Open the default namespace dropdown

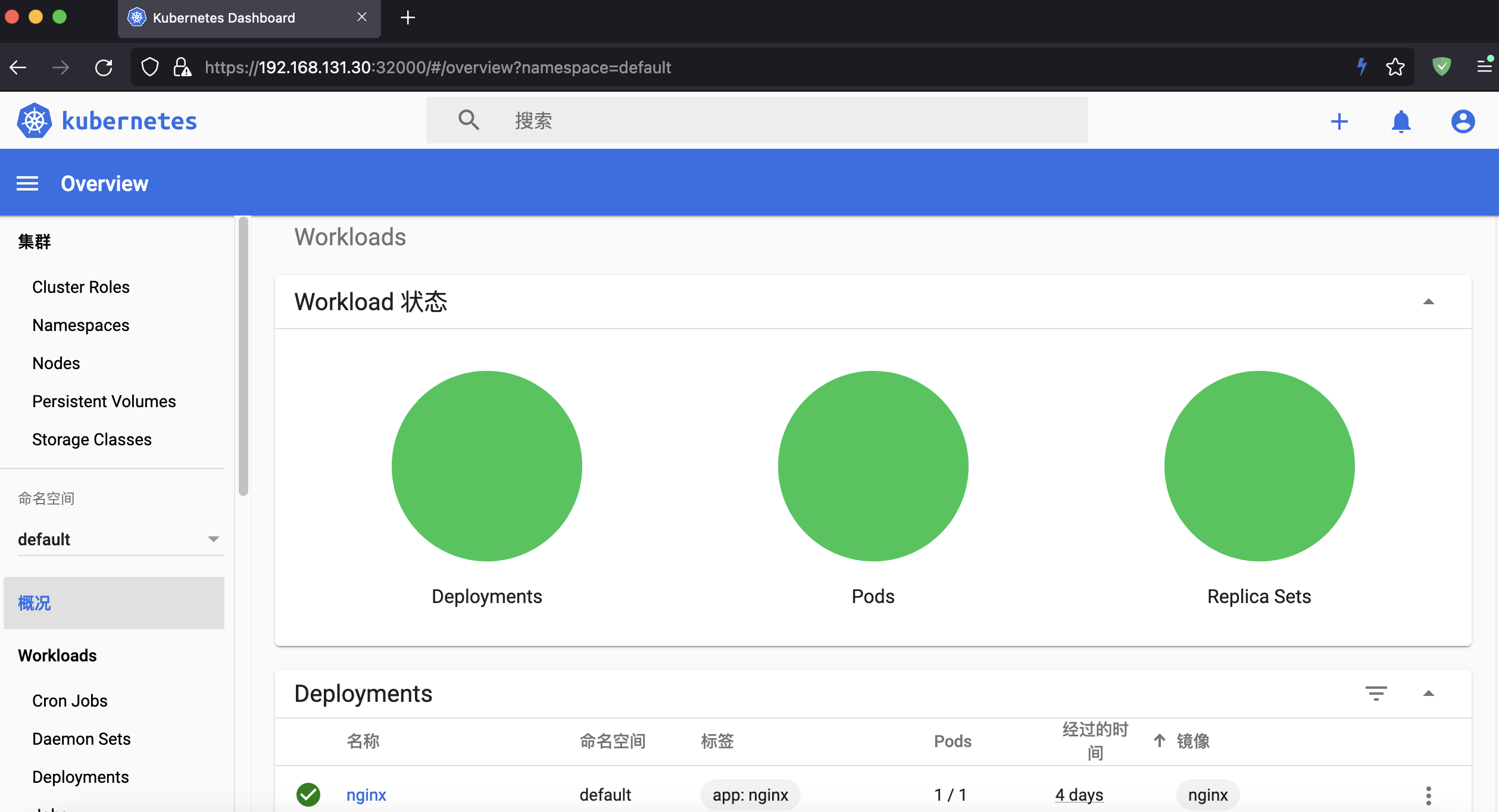pos(119,539)
